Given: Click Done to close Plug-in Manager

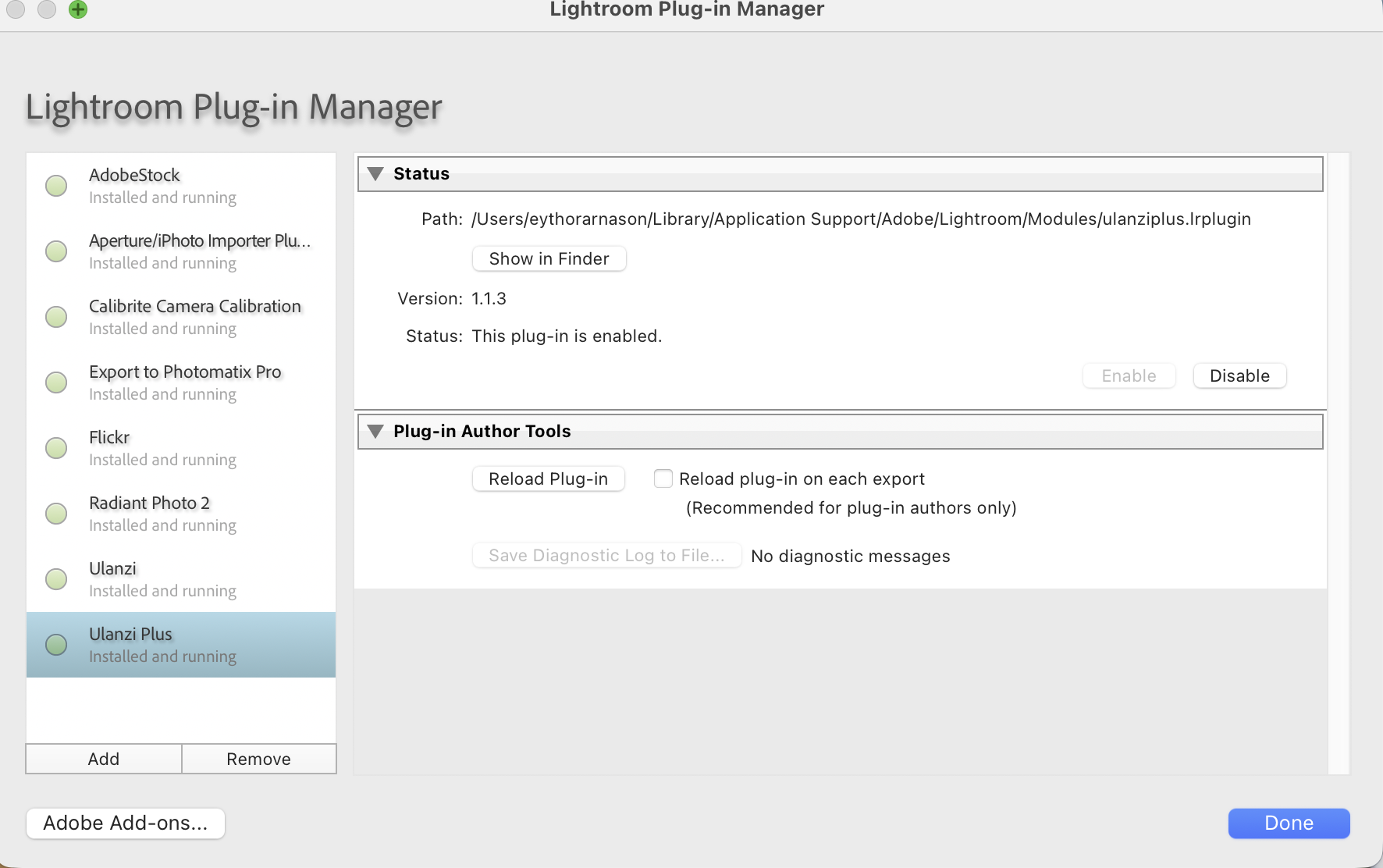Looking at the screenshot, I should (1289, 823).
